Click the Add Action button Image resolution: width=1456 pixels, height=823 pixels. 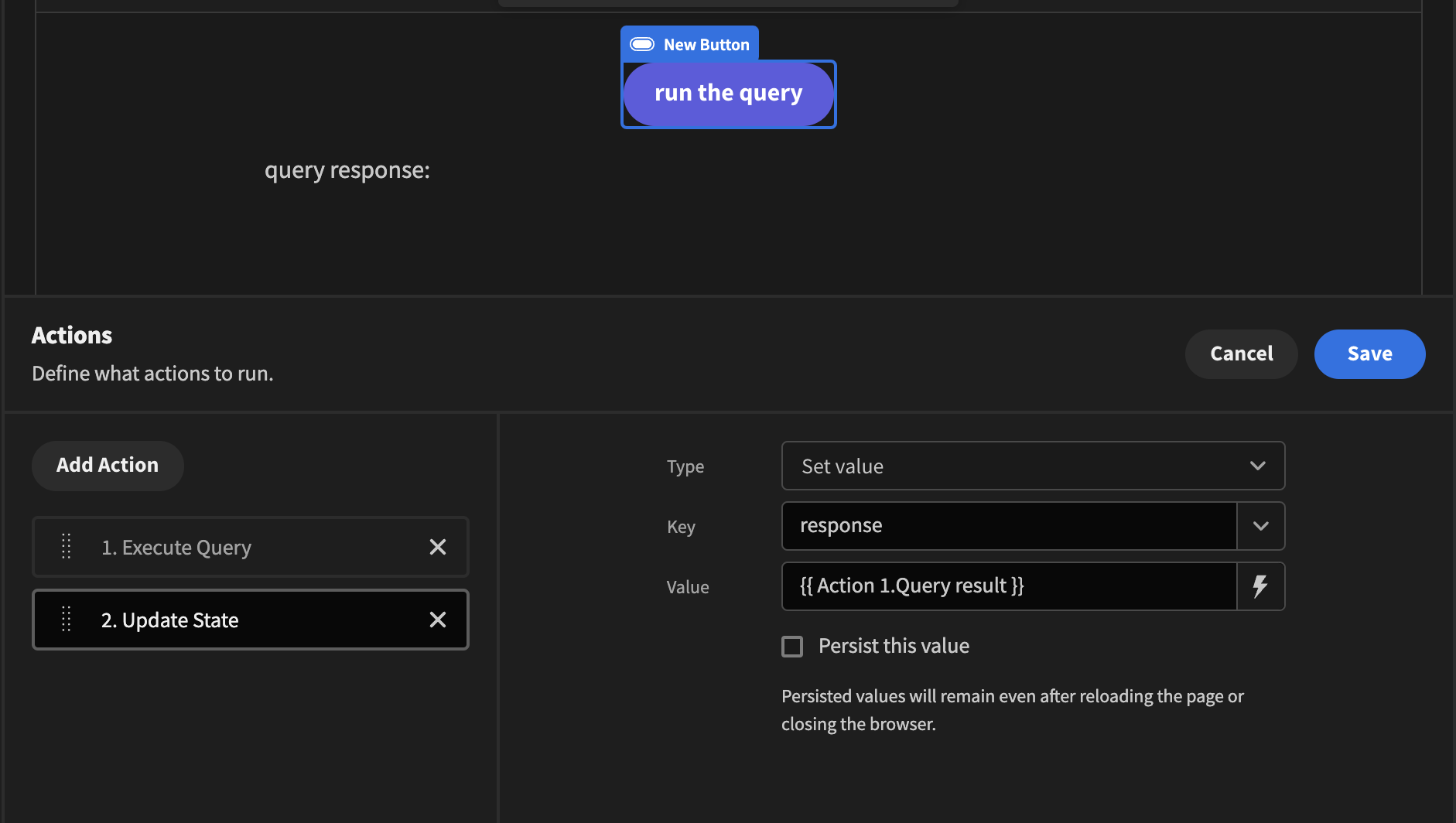point(108,465)
